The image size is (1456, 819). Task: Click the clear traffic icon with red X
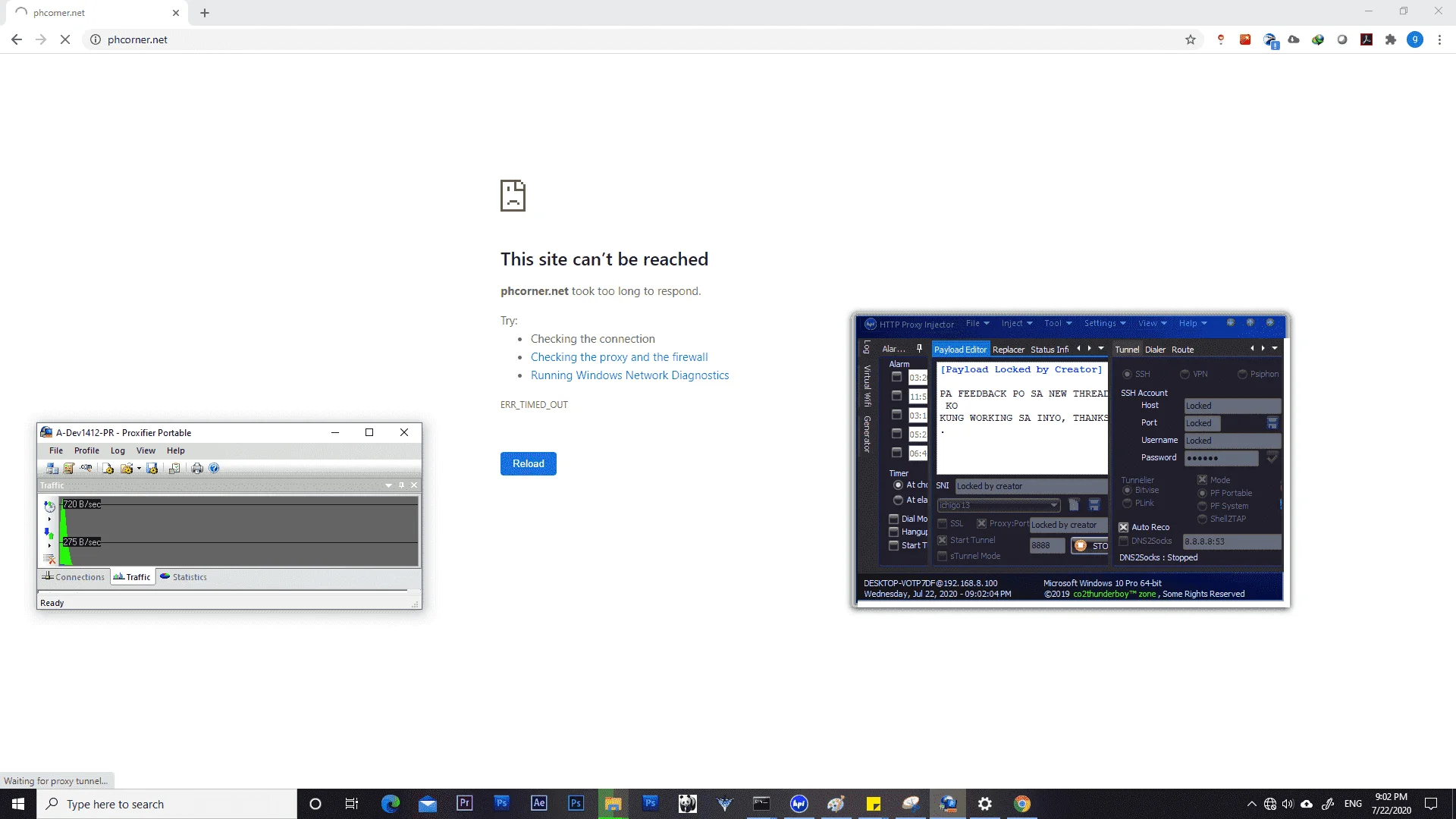[49, 559]
